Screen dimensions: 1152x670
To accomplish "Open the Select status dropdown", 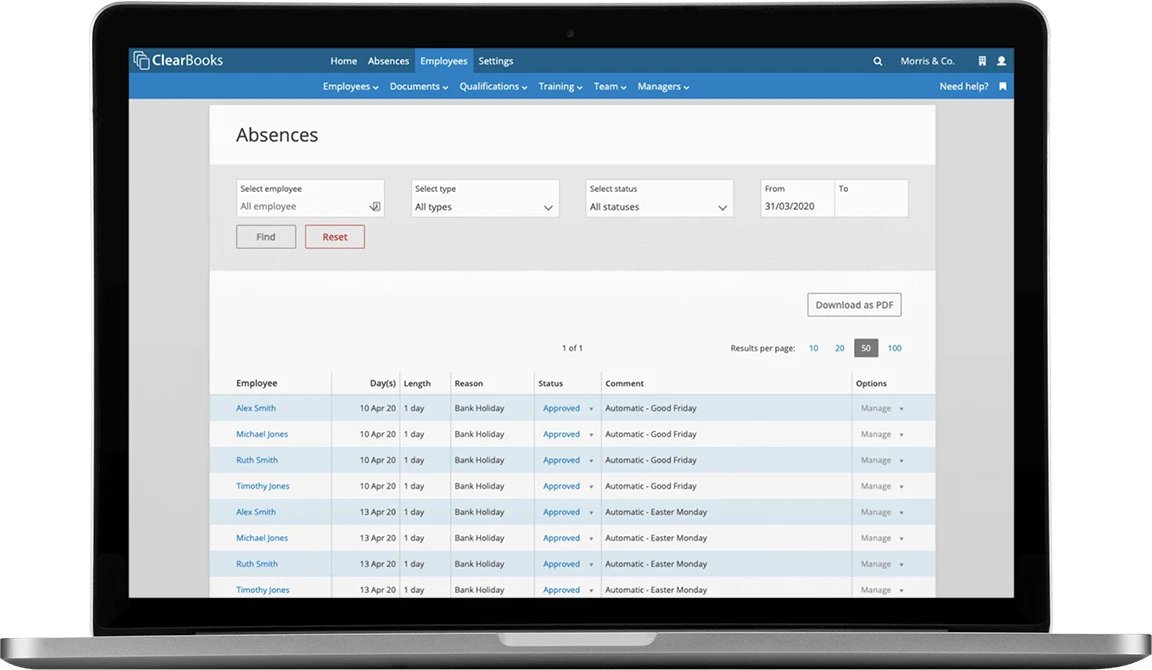I will pyautogui.click(x=660, y=198).
